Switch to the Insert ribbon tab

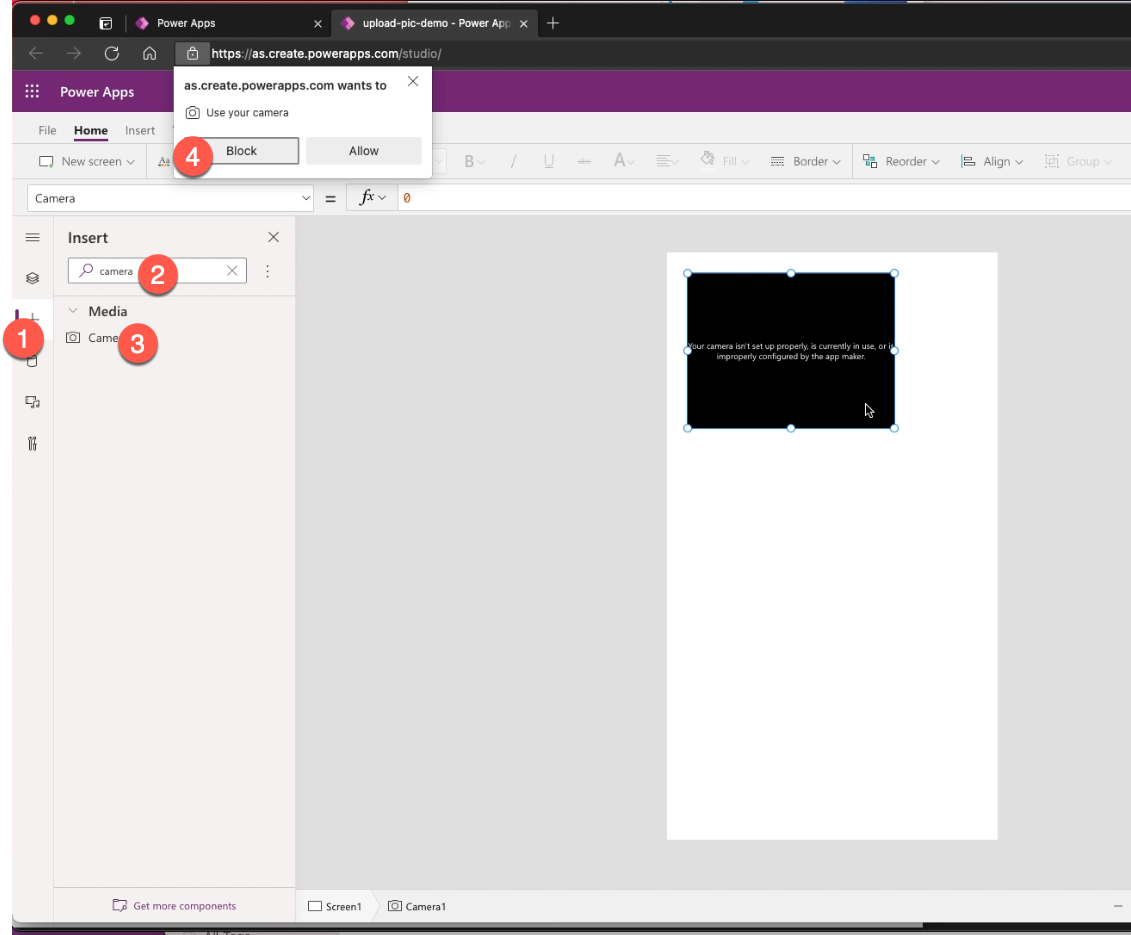pos(140,131)
